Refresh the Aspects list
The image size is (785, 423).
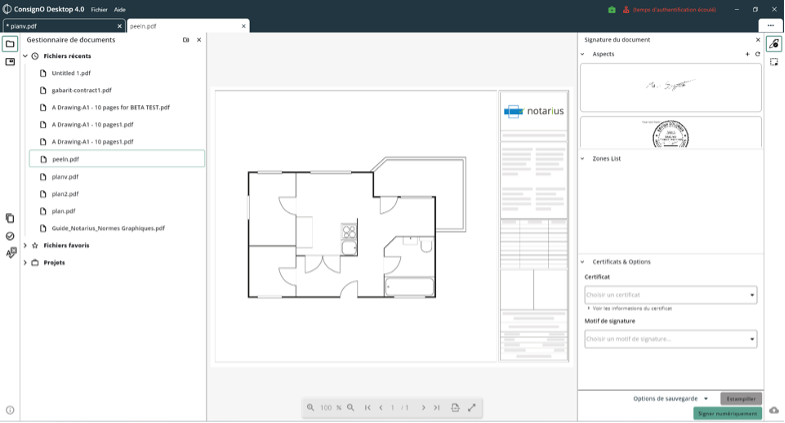pos(757,54)
